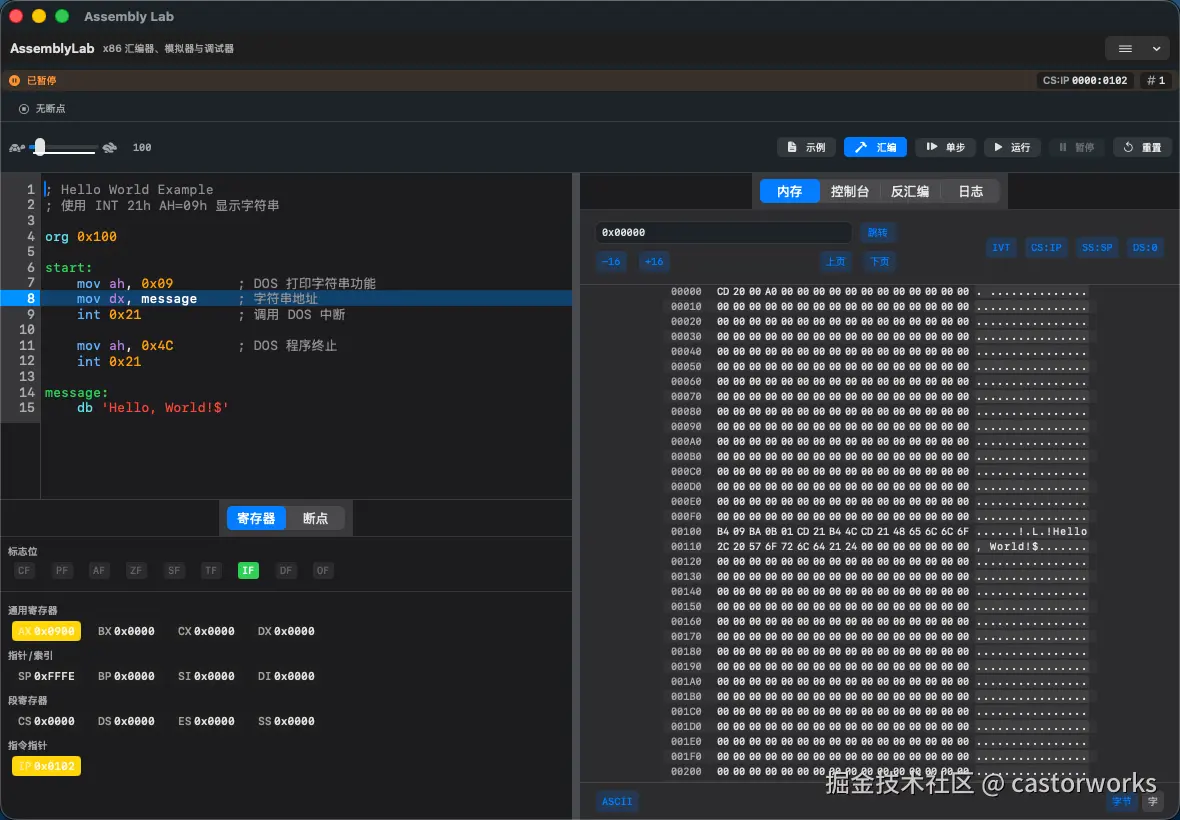Click the db 'Hello, World!$' line

pyautogui.click(x=153, y=408)
